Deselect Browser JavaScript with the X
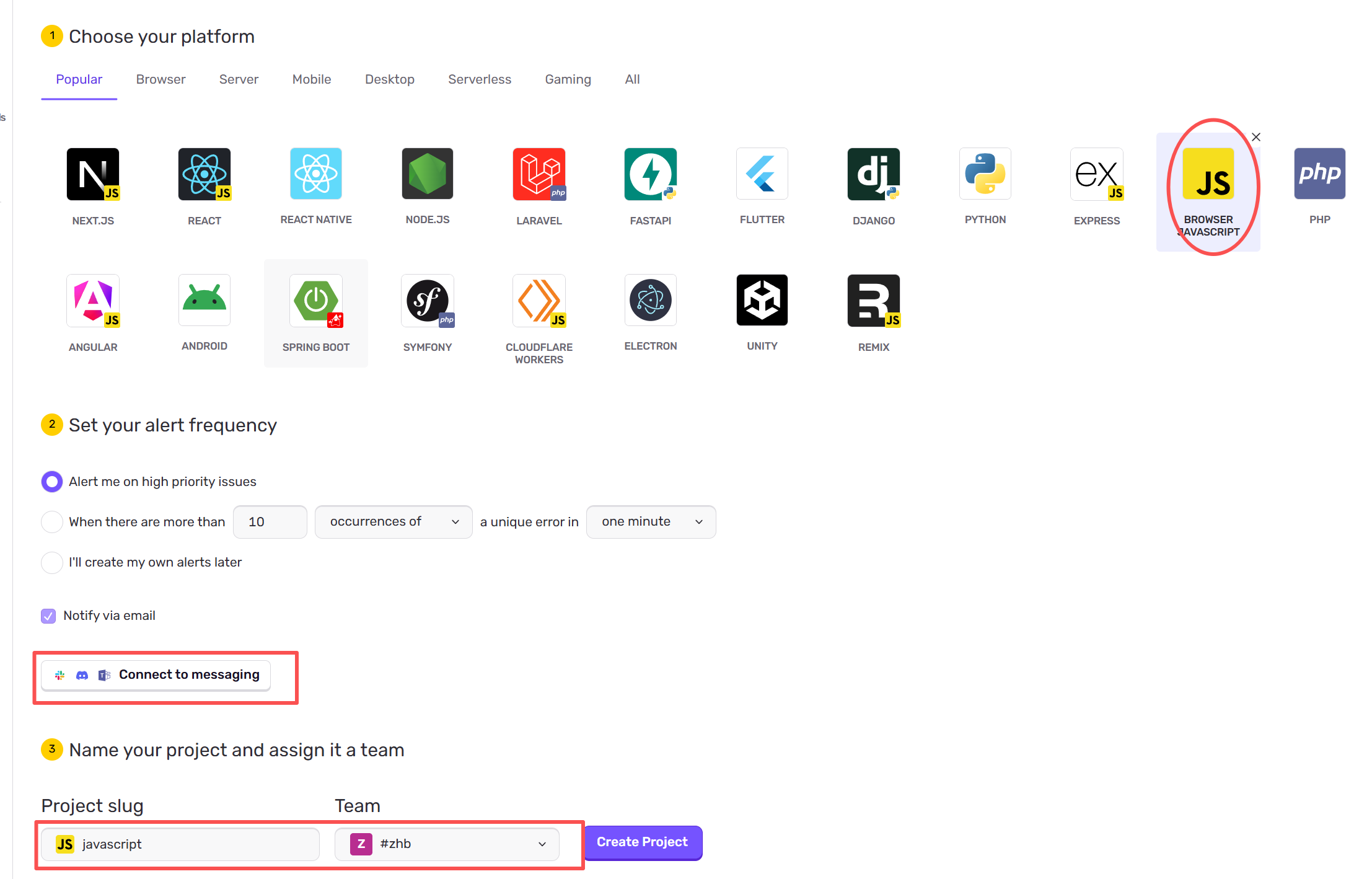The image size is (1372, 879). [x=1255, y=137]
